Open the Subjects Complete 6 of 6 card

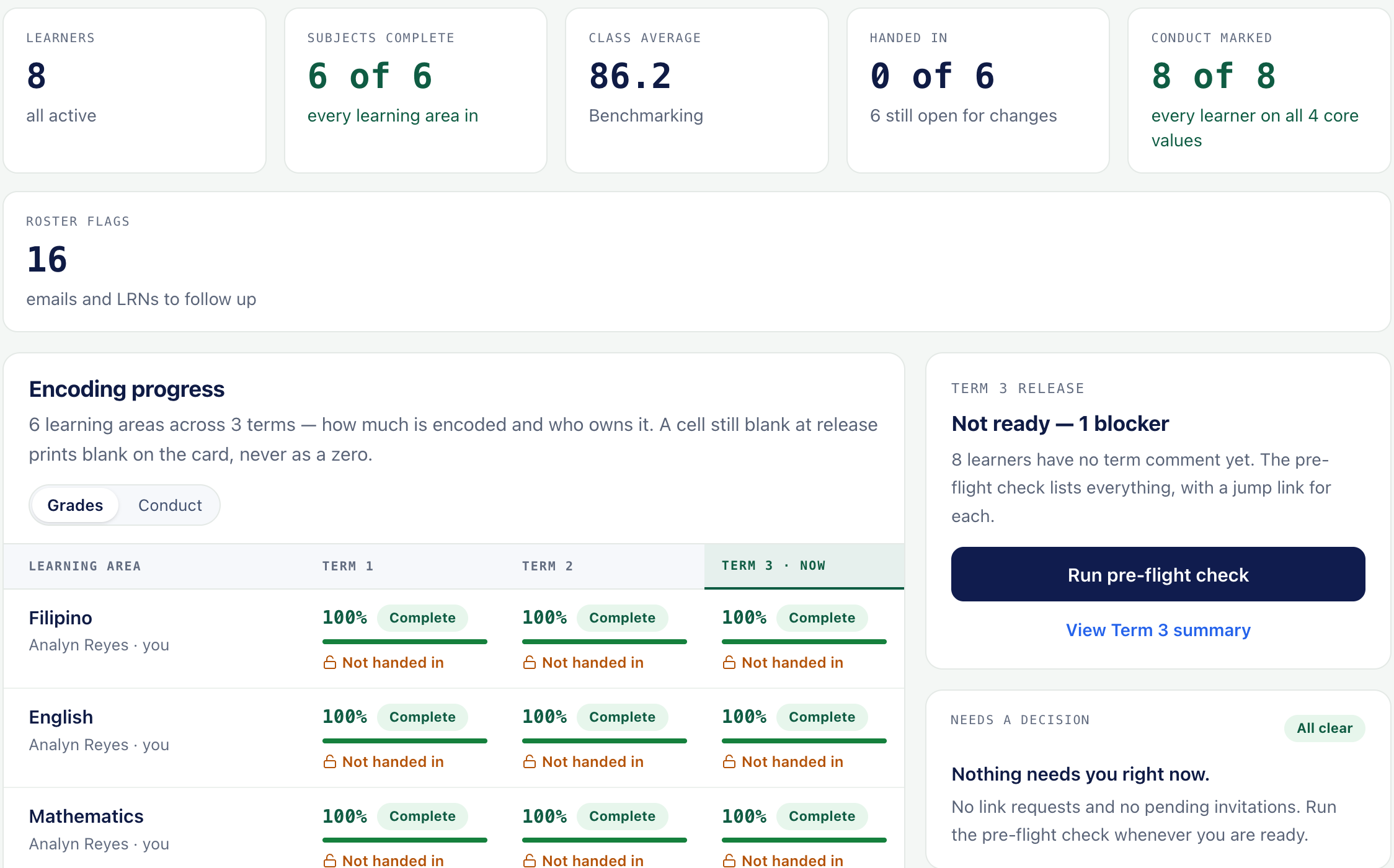(x=415, y=91)
